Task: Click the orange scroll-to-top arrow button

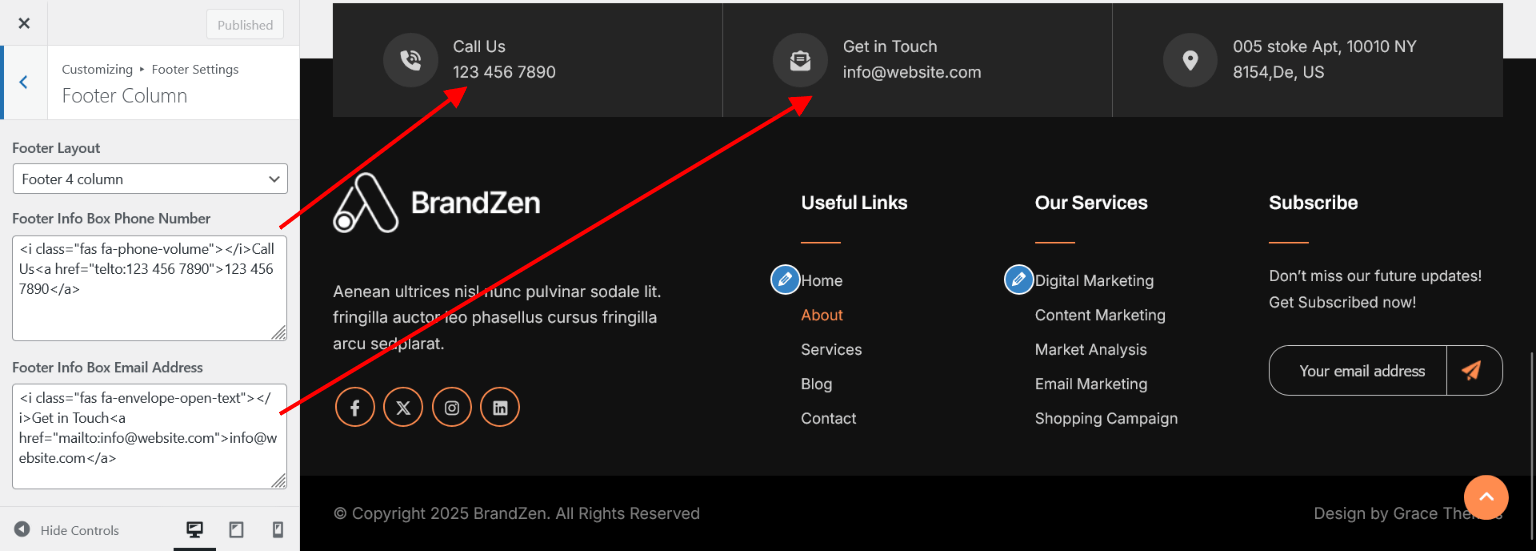Action: (1486, 497)
